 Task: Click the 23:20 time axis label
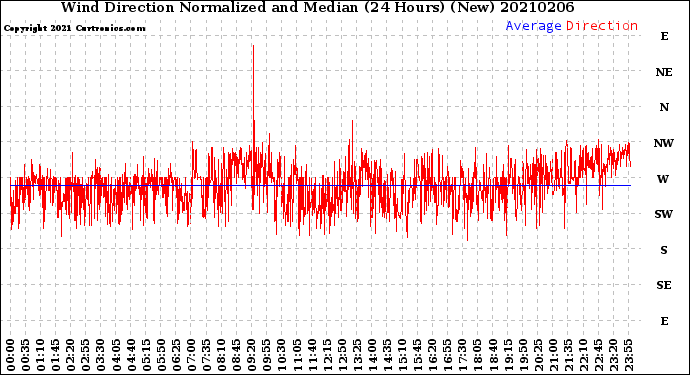(613, 355)
